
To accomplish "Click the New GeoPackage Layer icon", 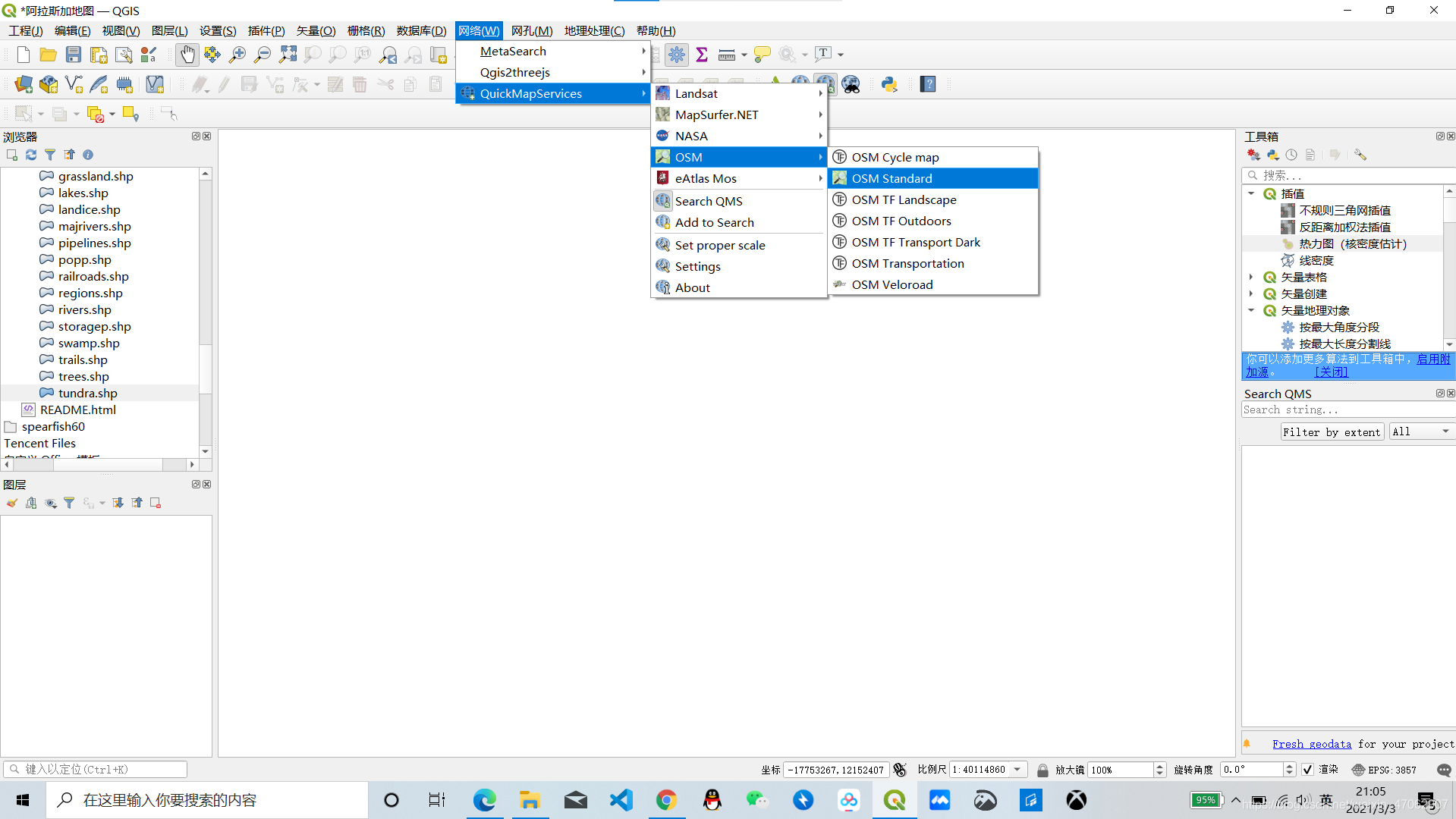I will click(x=49, y=84).
